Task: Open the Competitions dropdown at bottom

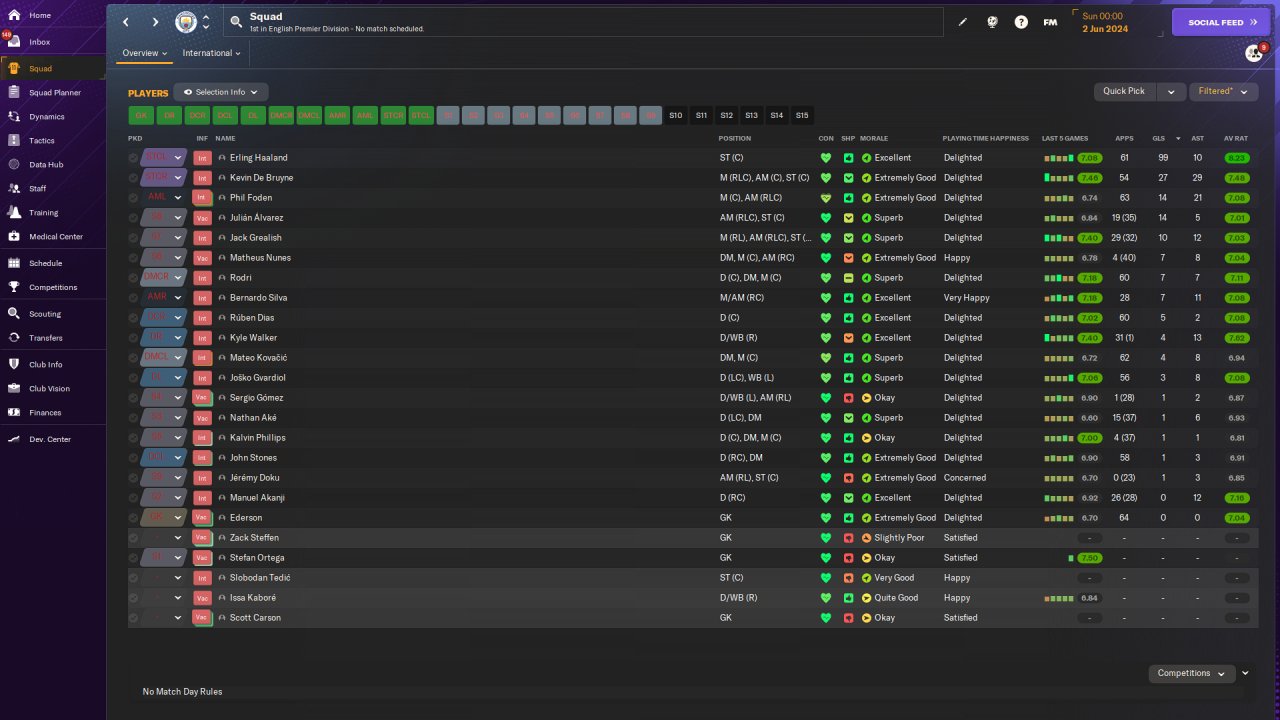Action: click(x=1192, y=673)
